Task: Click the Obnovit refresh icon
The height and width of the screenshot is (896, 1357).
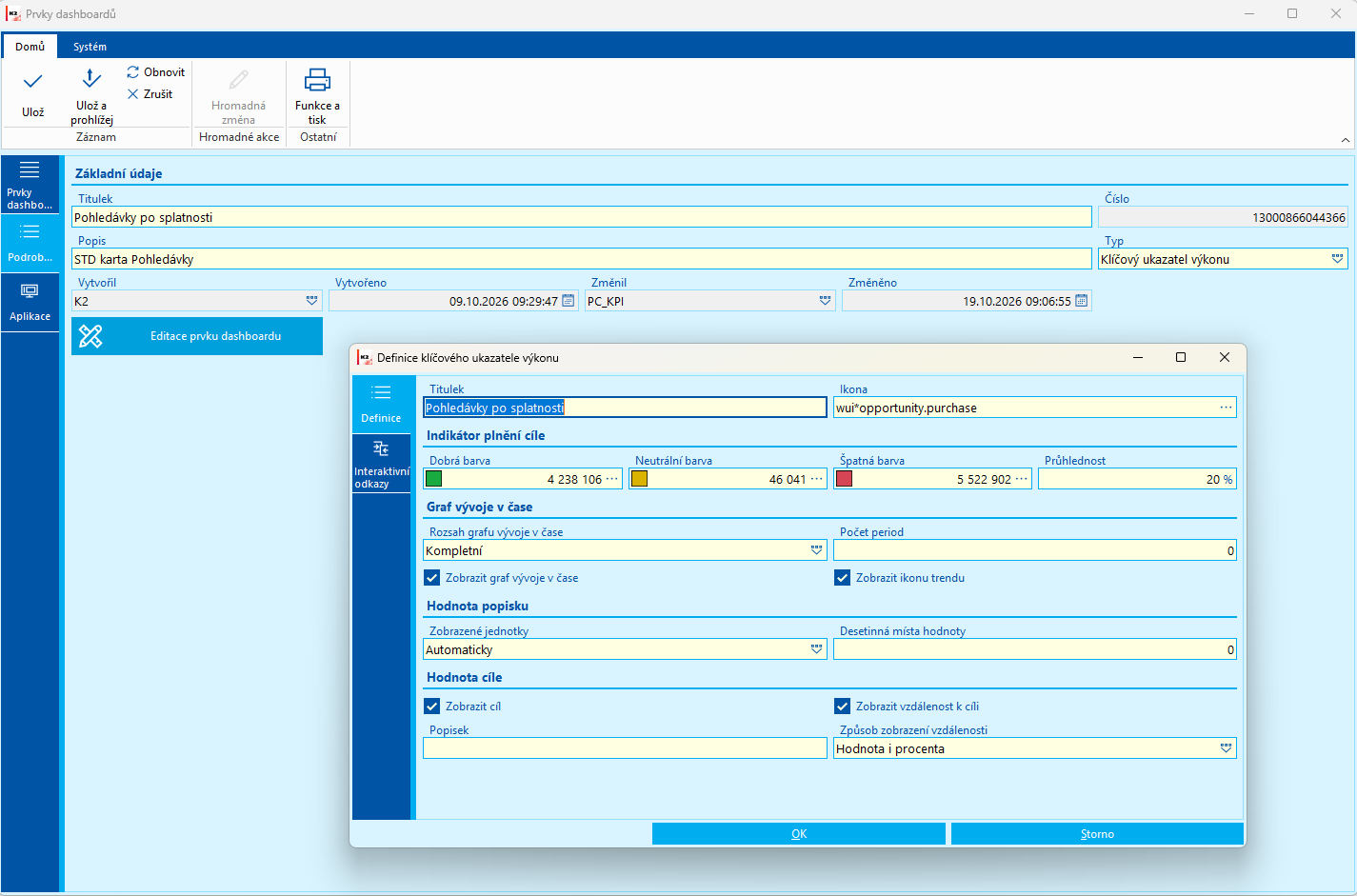Action: click(133, 72)
